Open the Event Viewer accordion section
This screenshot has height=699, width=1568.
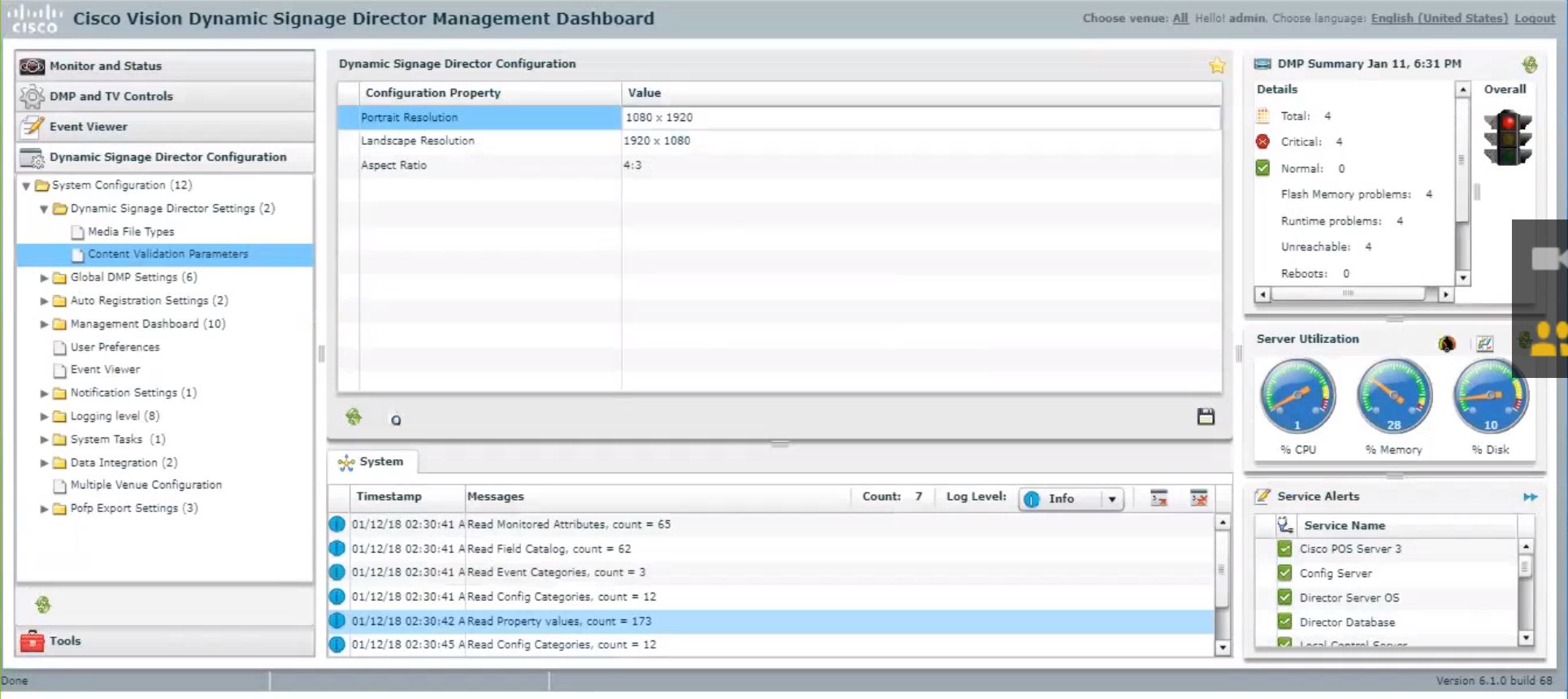tap(165, 127)
